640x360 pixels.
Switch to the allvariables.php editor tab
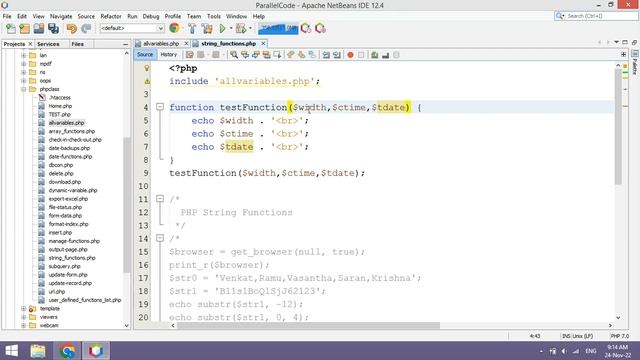tap(161, 43)
